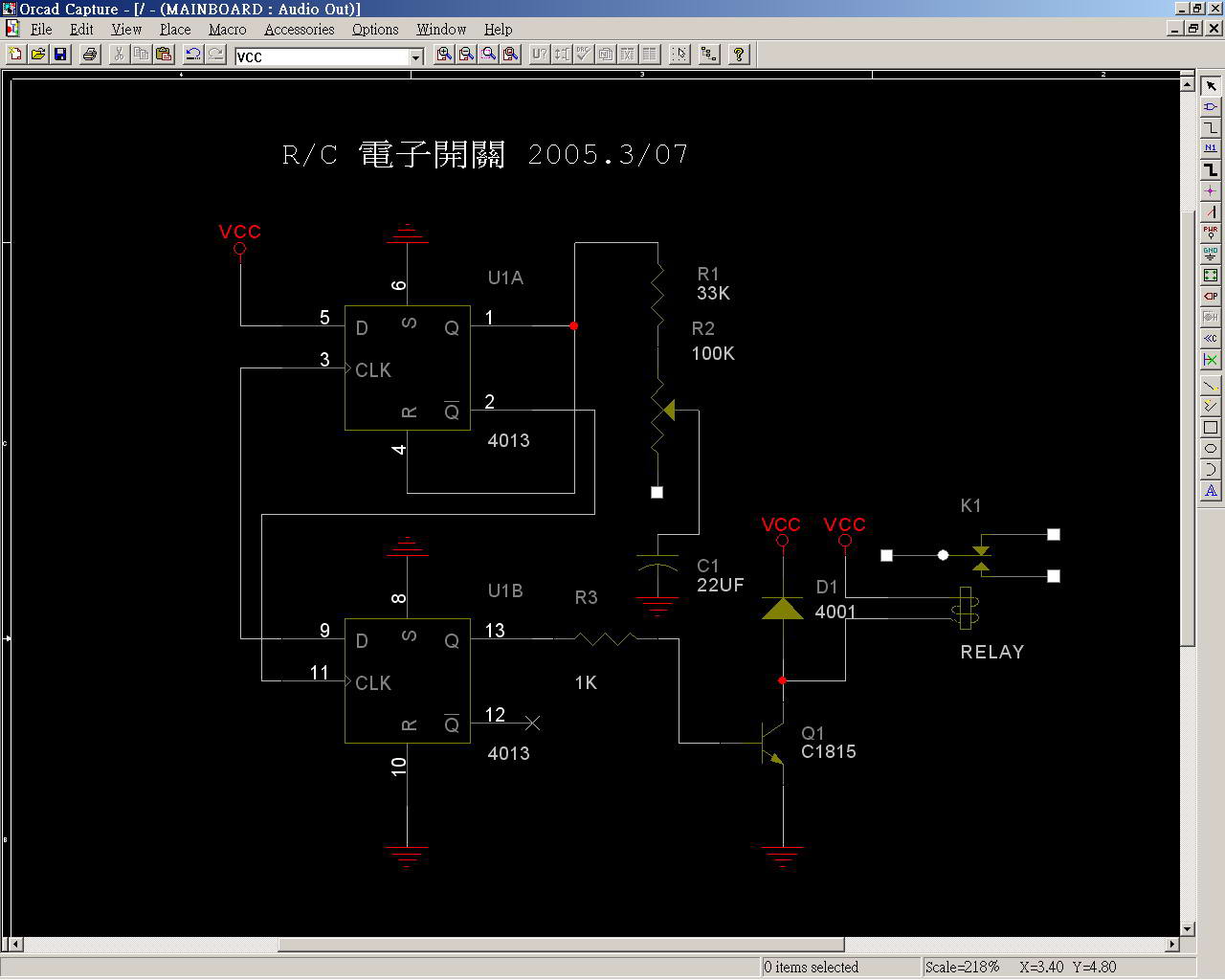
Task: Select the Place Power (PWR) tool
Action: point(1211,234)
